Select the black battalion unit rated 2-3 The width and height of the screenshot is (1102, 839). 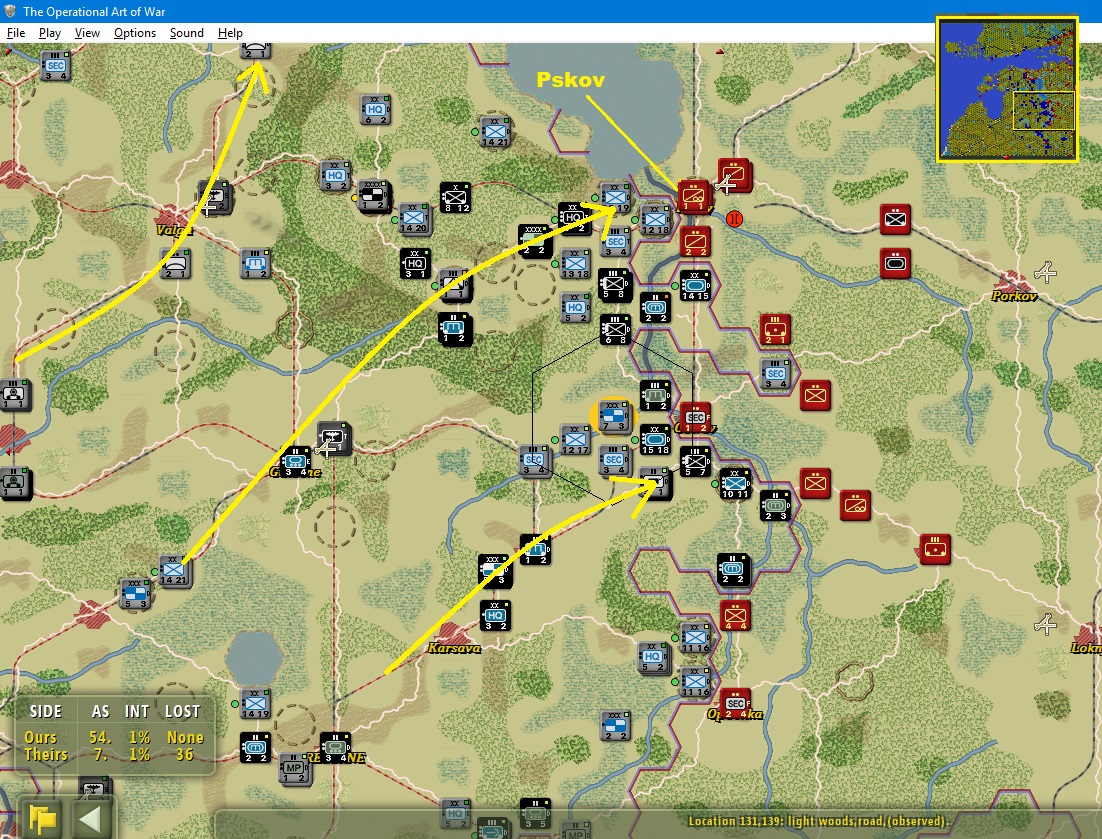point(776,506)
